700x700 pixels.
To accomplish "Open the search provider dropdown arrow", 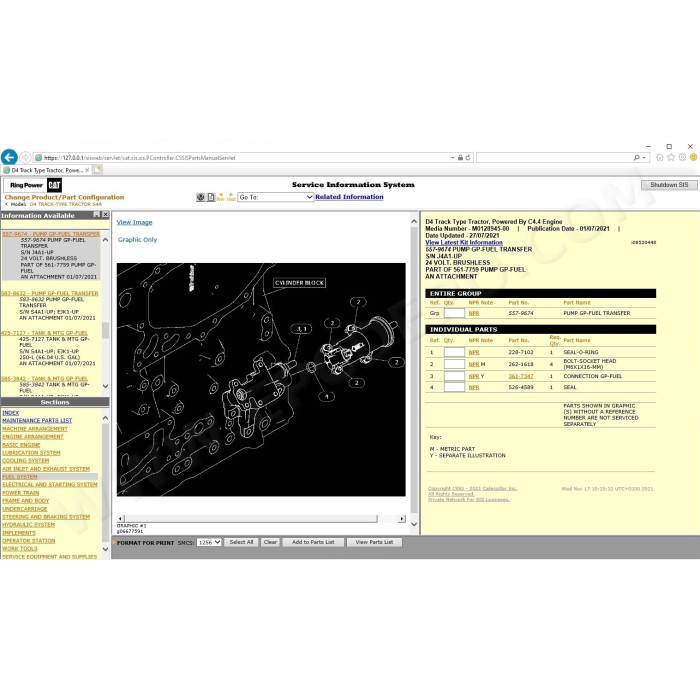I will (x=644, y=158).
